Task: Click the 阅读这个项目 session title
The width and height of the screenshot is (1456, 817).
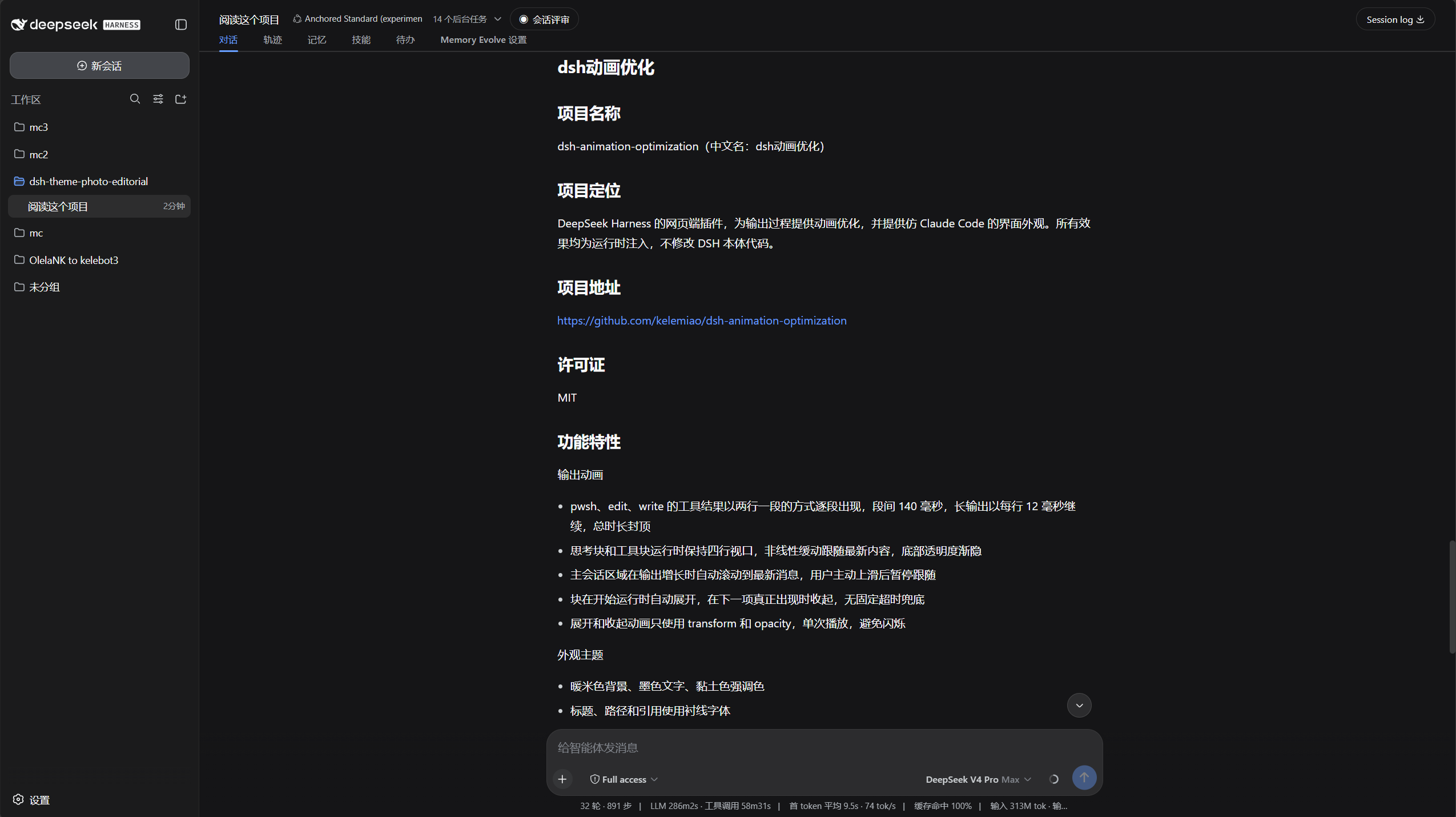Action: point(249,19)
